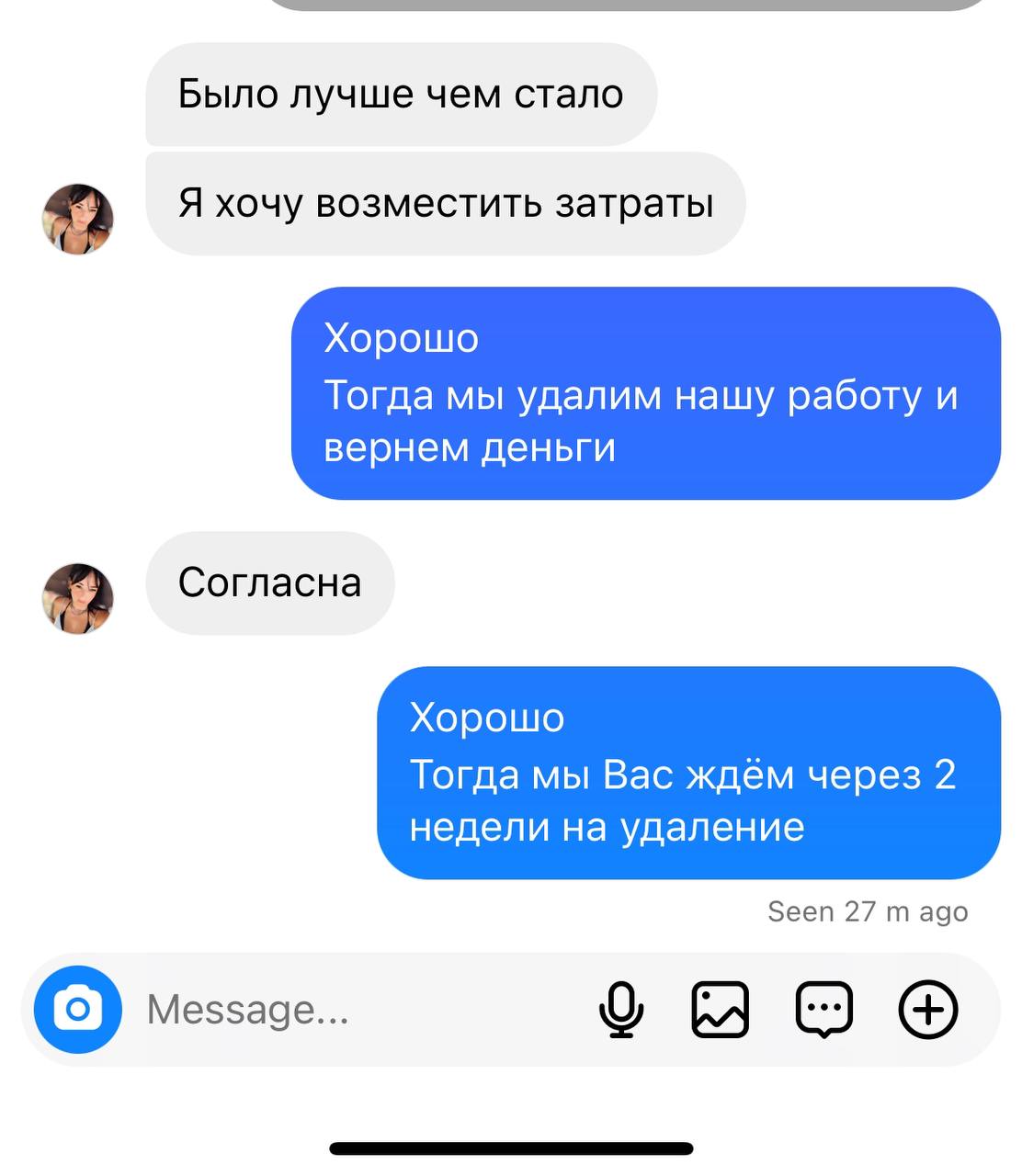Open the sticker speech-bubble icon
Viewport: 1022px width, 1176px height.
823,1010
